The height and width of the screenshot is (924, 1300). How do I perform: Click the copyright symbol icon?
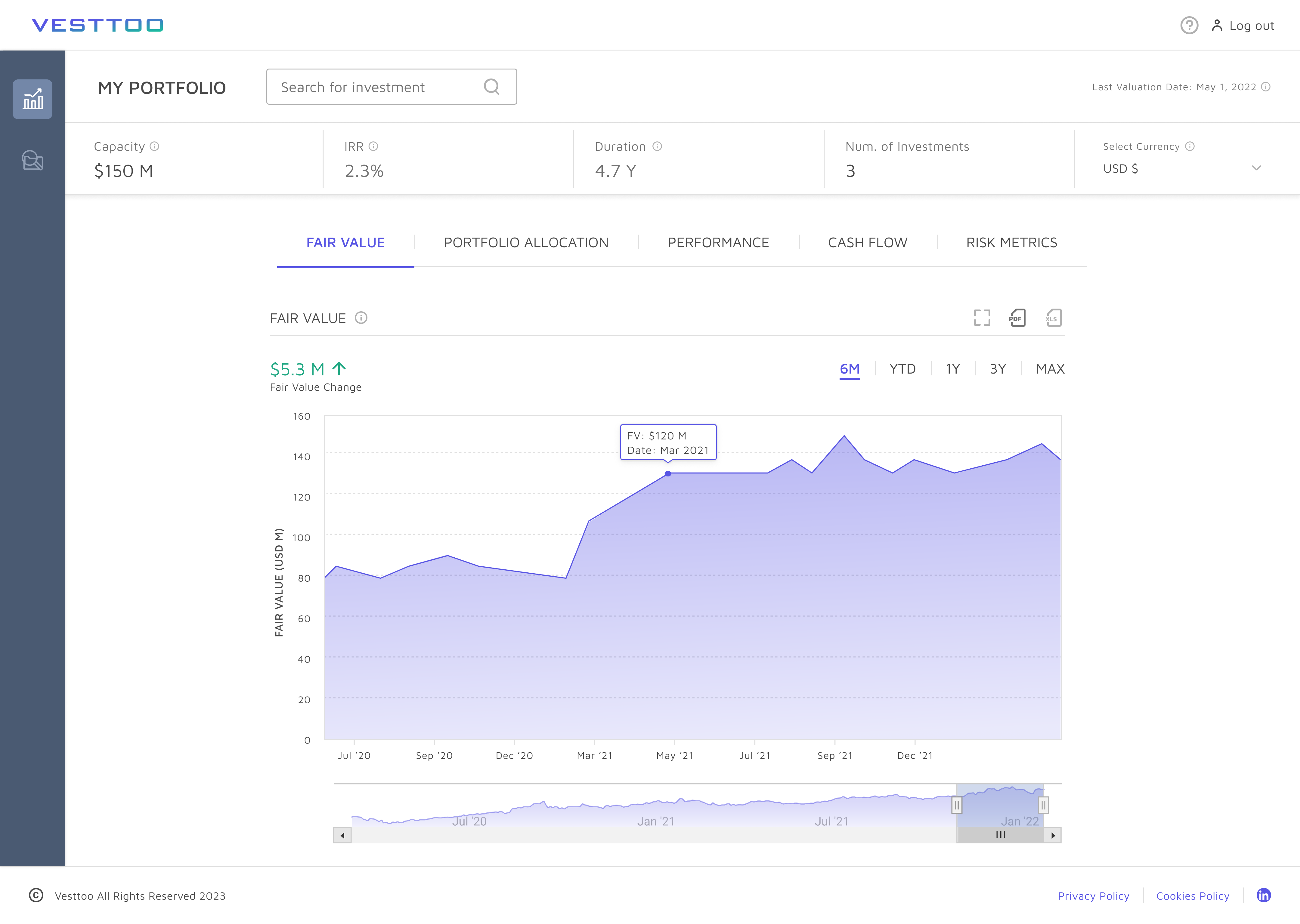click(36, 895)
